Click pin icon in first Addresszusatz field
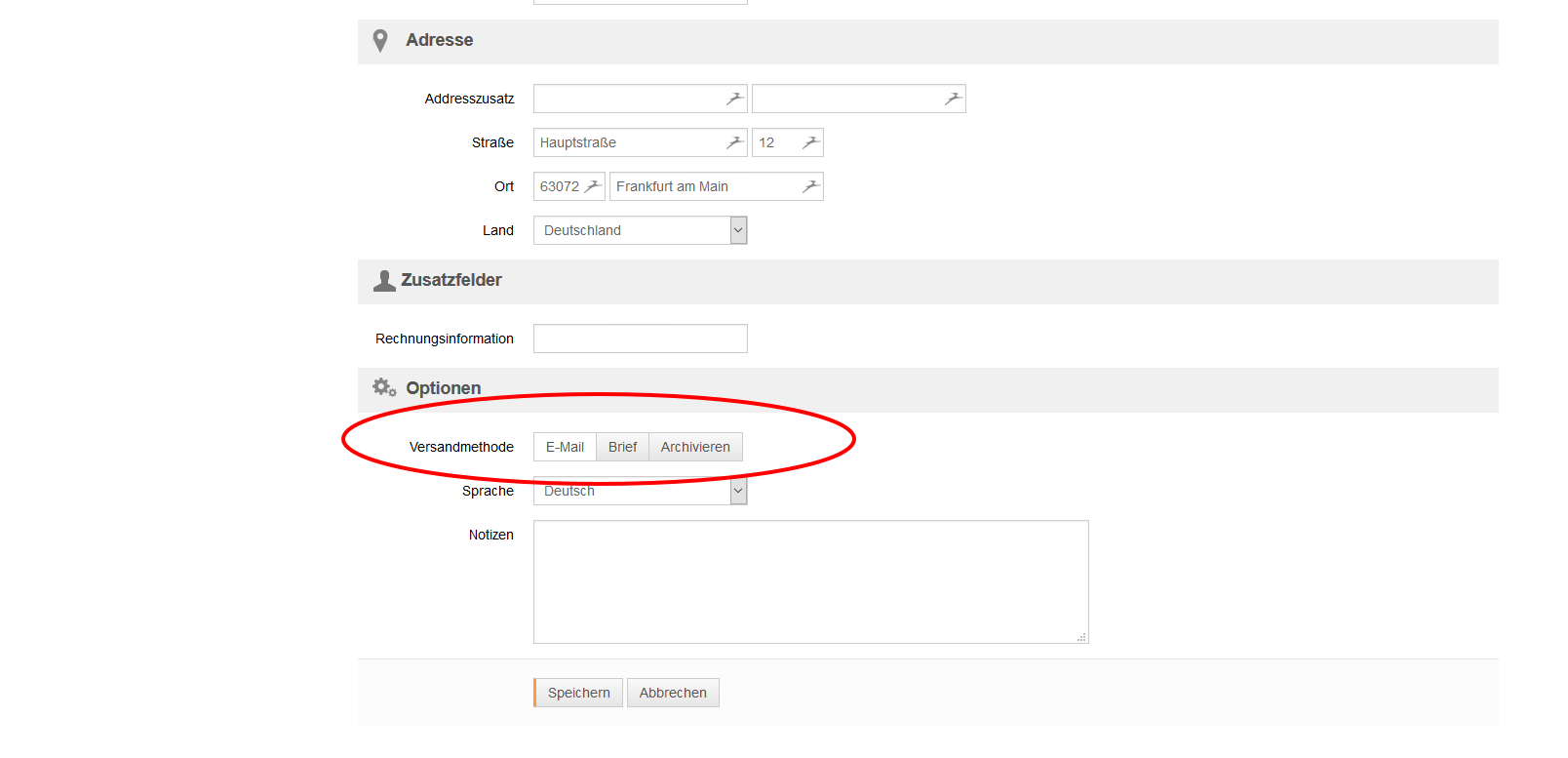This screenshot has width=1568, height=758. (735, 99)
